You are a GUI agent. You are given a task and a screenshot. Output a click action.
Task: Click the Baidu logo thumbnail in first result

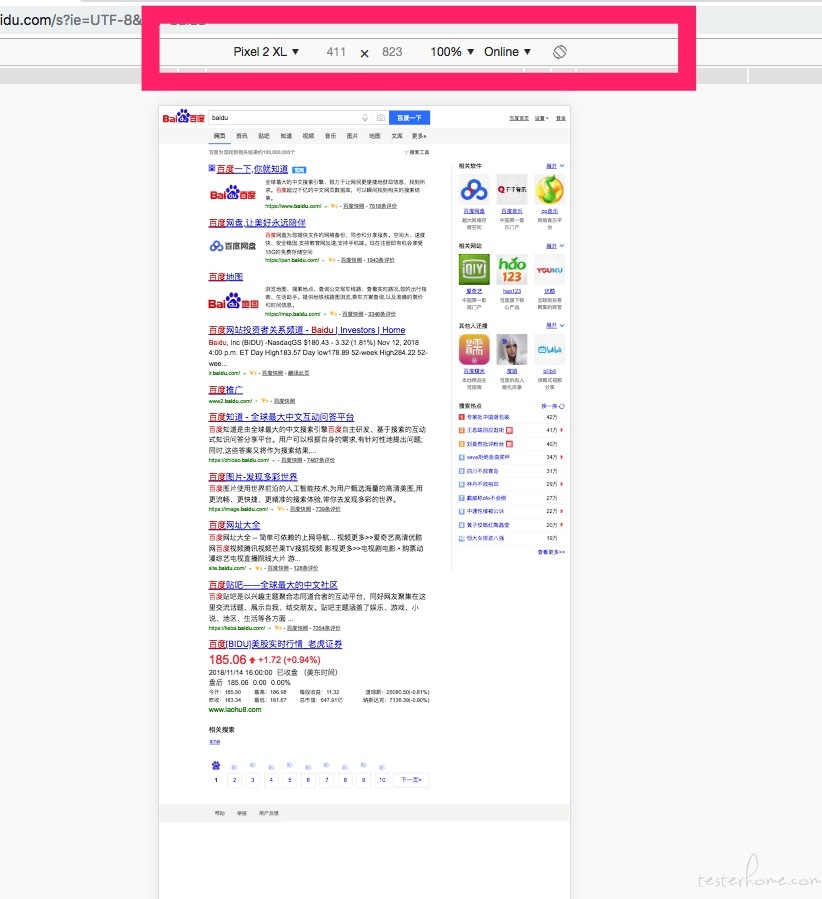[233, 193]
